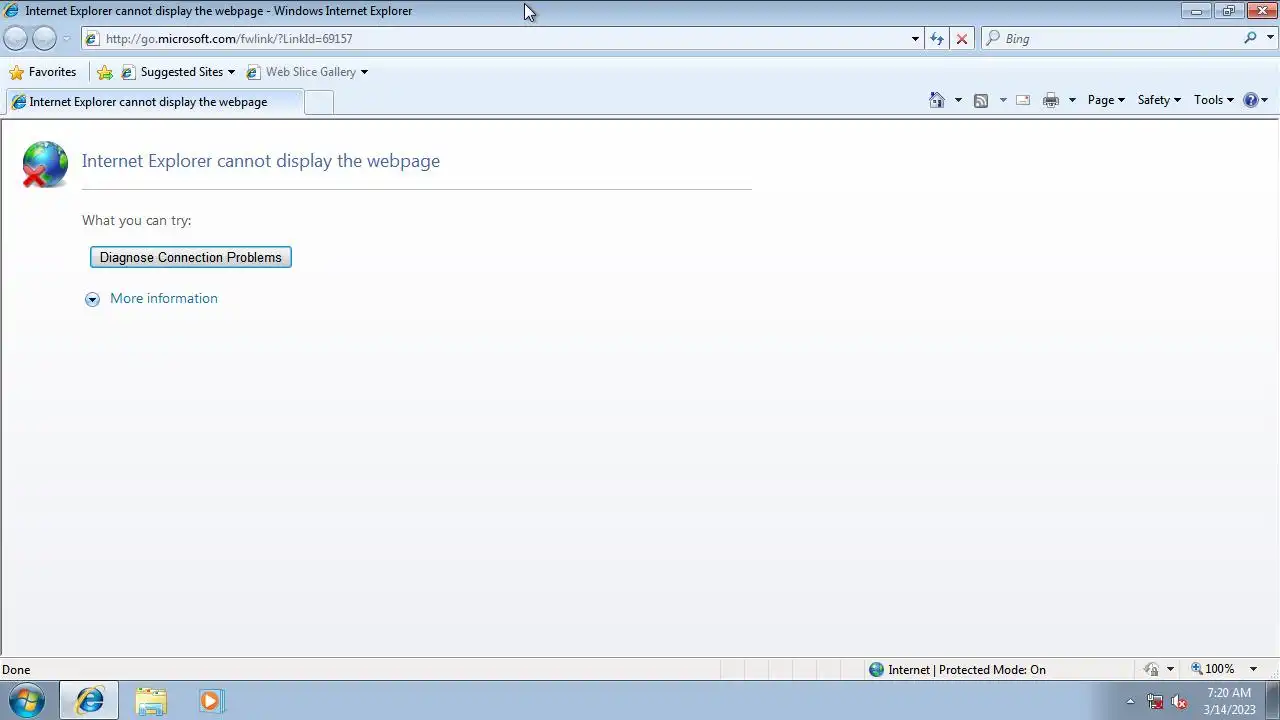Open the zoom level dropdown arrow
This screenshot has width=1280, height=720.
(1253, 669)
